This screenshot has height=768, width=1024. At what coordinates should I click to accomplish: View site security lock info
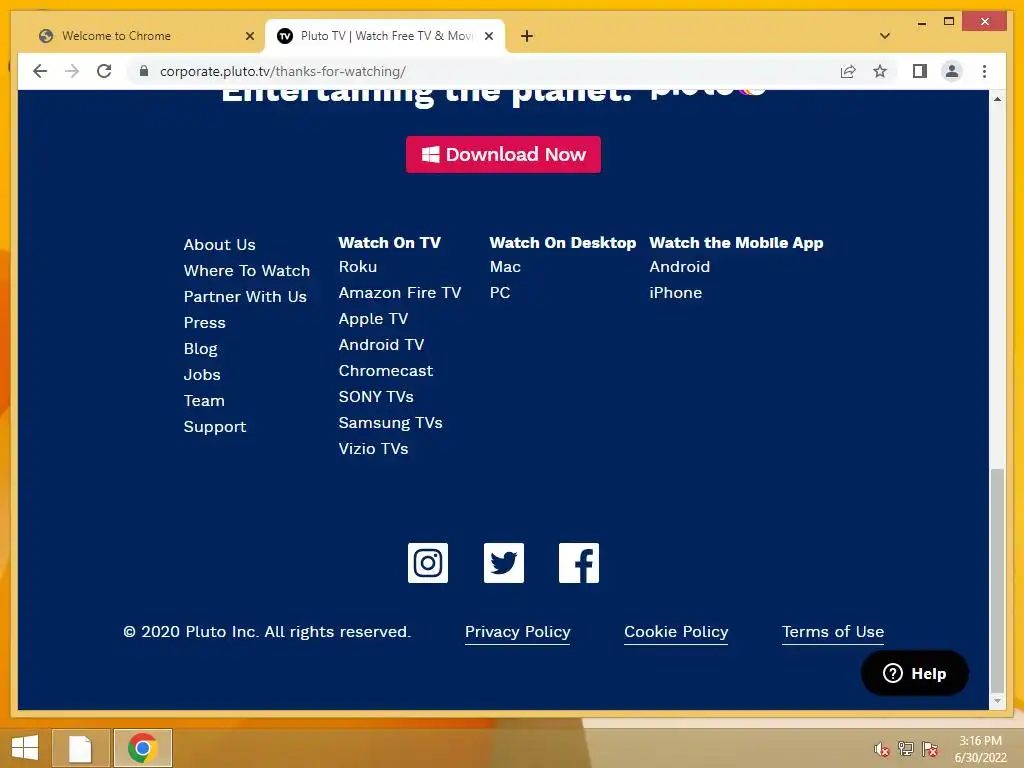click(x=144, y=71)
